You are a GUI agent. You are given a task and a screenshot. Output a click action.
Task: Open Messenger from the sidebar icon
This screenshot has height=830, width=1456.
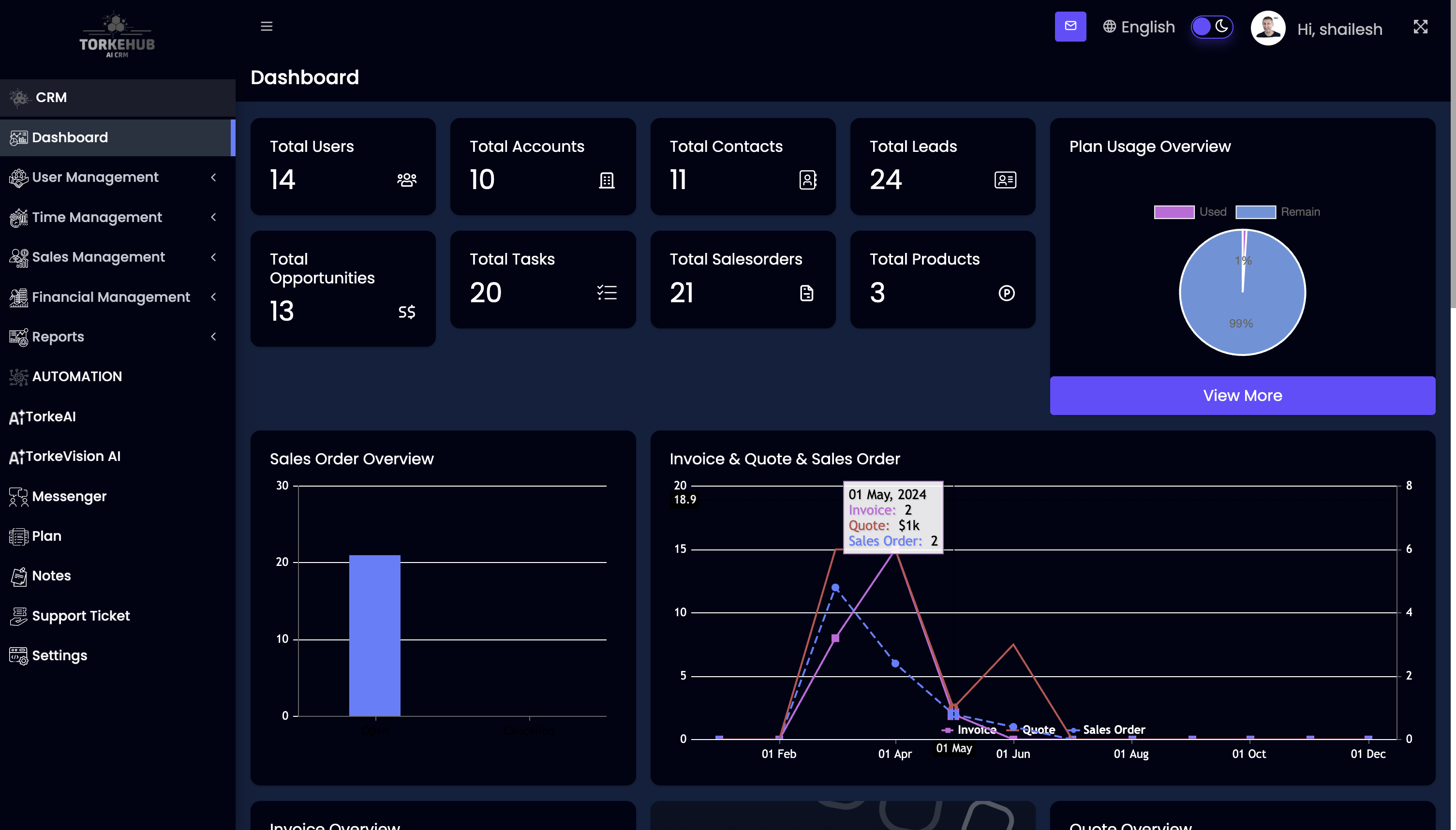click(18, 496)
